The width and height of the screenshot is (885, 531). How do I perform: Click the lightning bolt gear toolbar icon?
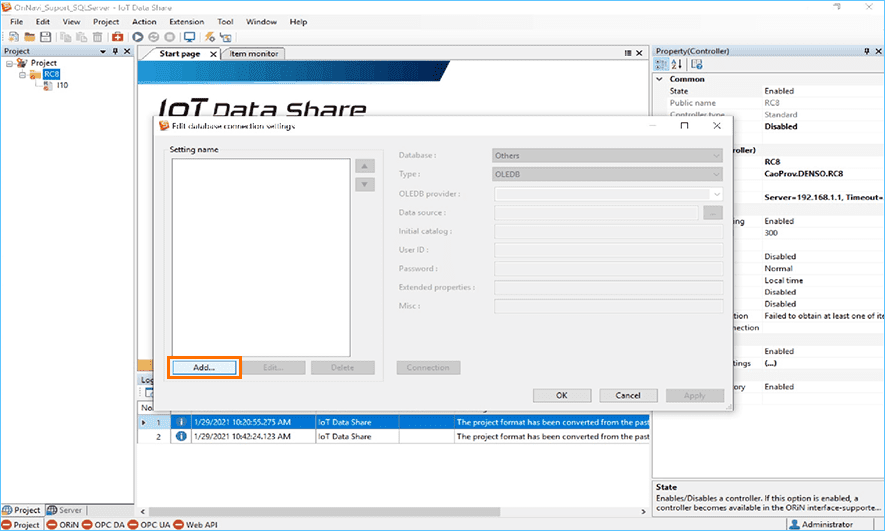pos(210,37)
